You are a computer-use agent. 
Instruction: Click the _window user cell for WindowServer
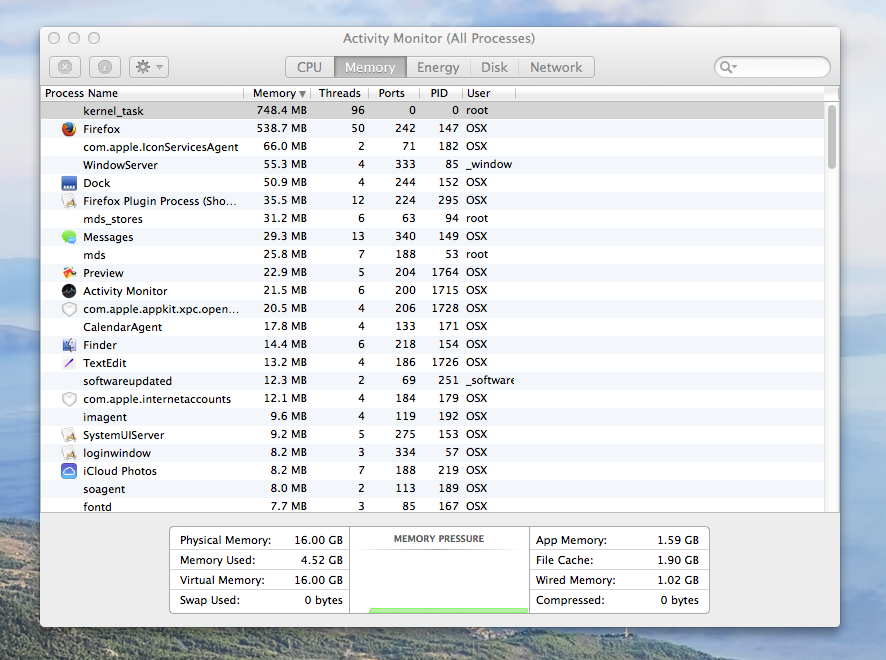coord(489,164)
